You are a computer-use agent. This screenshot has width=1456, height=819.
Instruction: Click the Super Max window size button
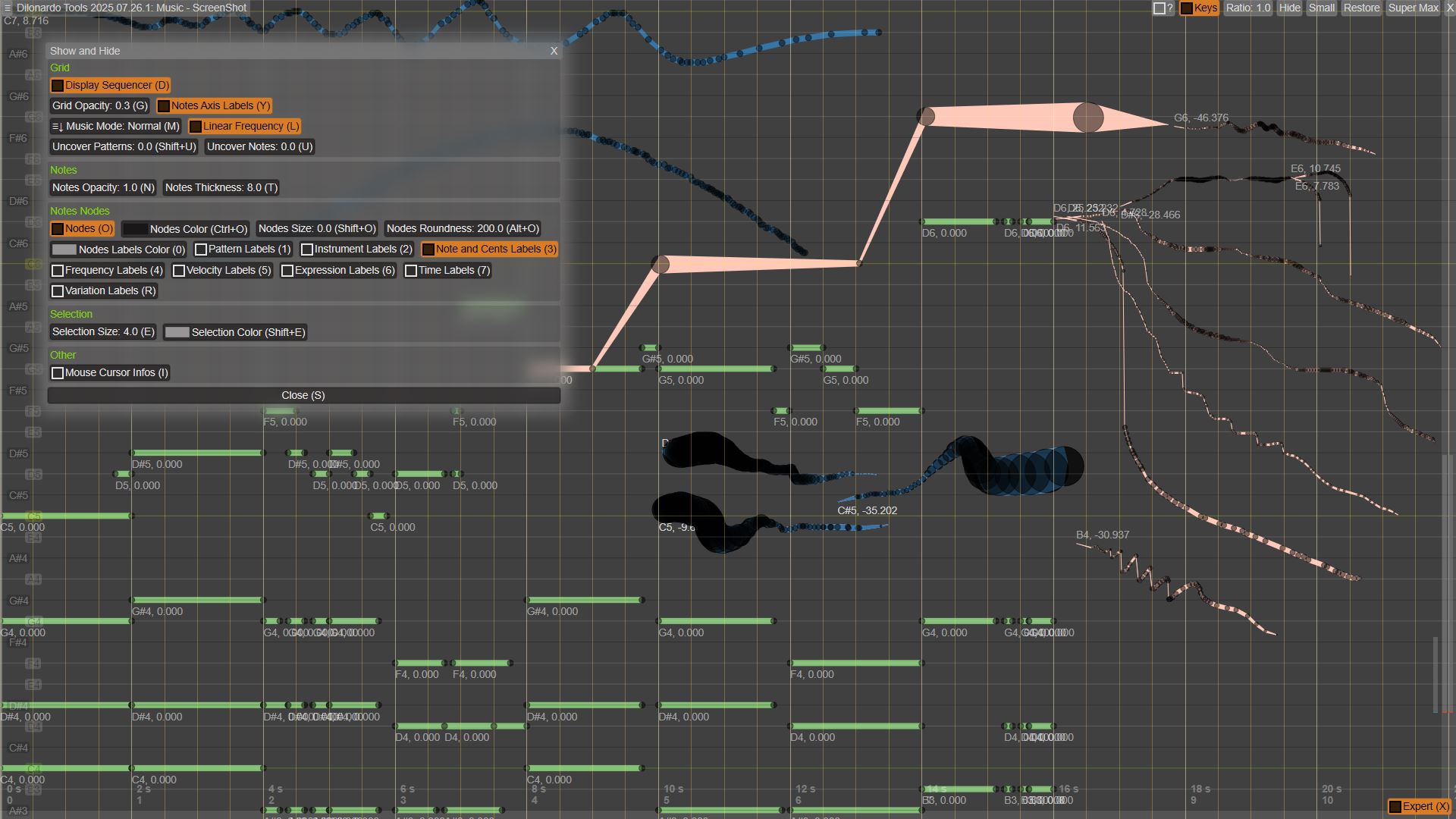coord(1413,8)
